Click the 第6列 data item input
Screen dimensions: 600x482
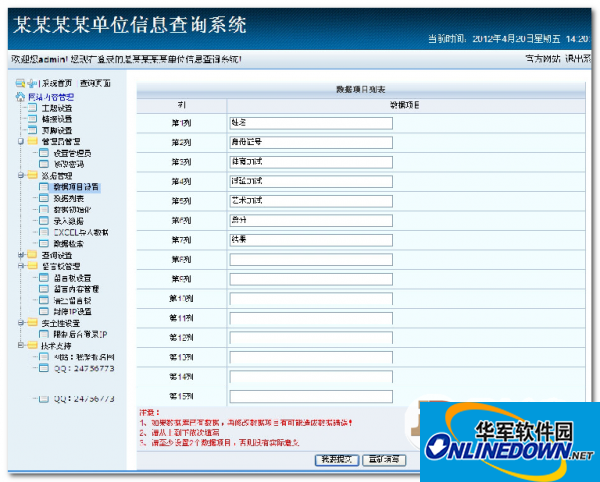[311, 220]
